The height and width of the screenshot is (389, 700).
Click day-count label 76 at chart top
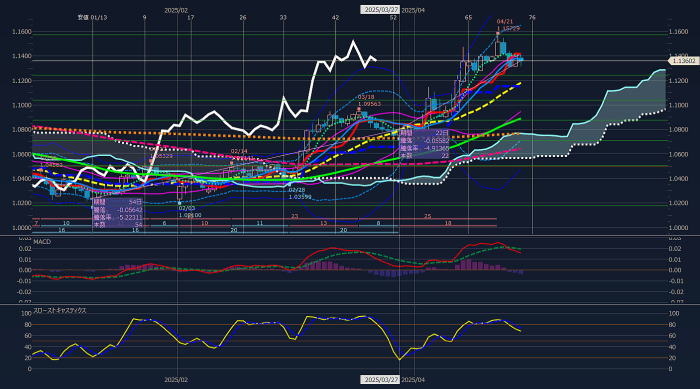532,17
